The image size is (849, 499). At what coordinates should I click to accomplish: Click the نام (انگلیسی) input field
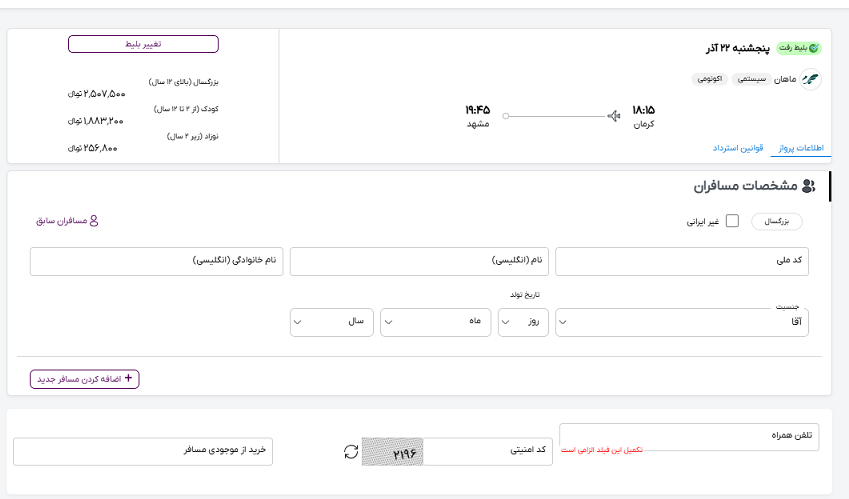pos(419,261)
